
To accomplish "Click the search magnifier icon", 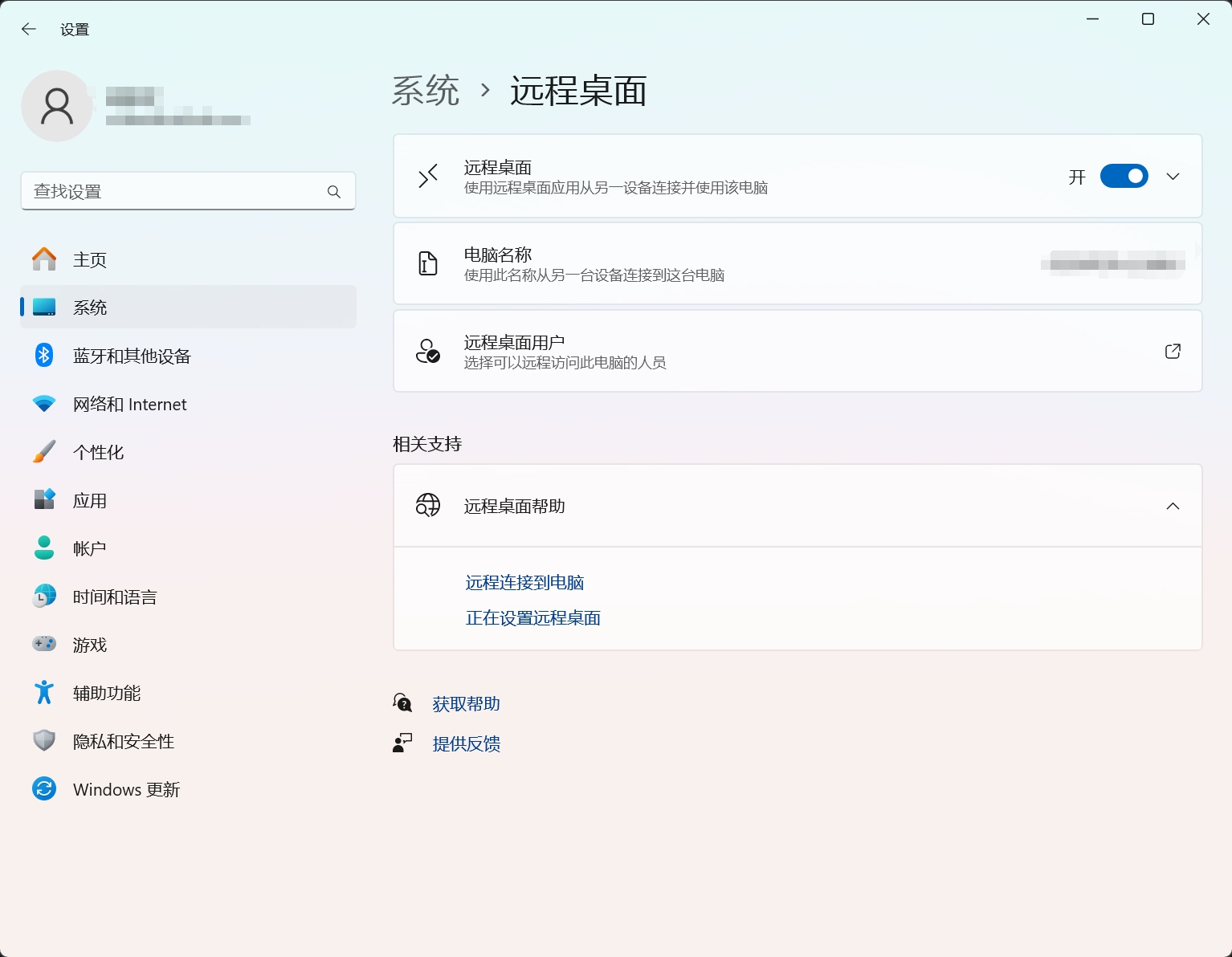I will pos(334,192).
